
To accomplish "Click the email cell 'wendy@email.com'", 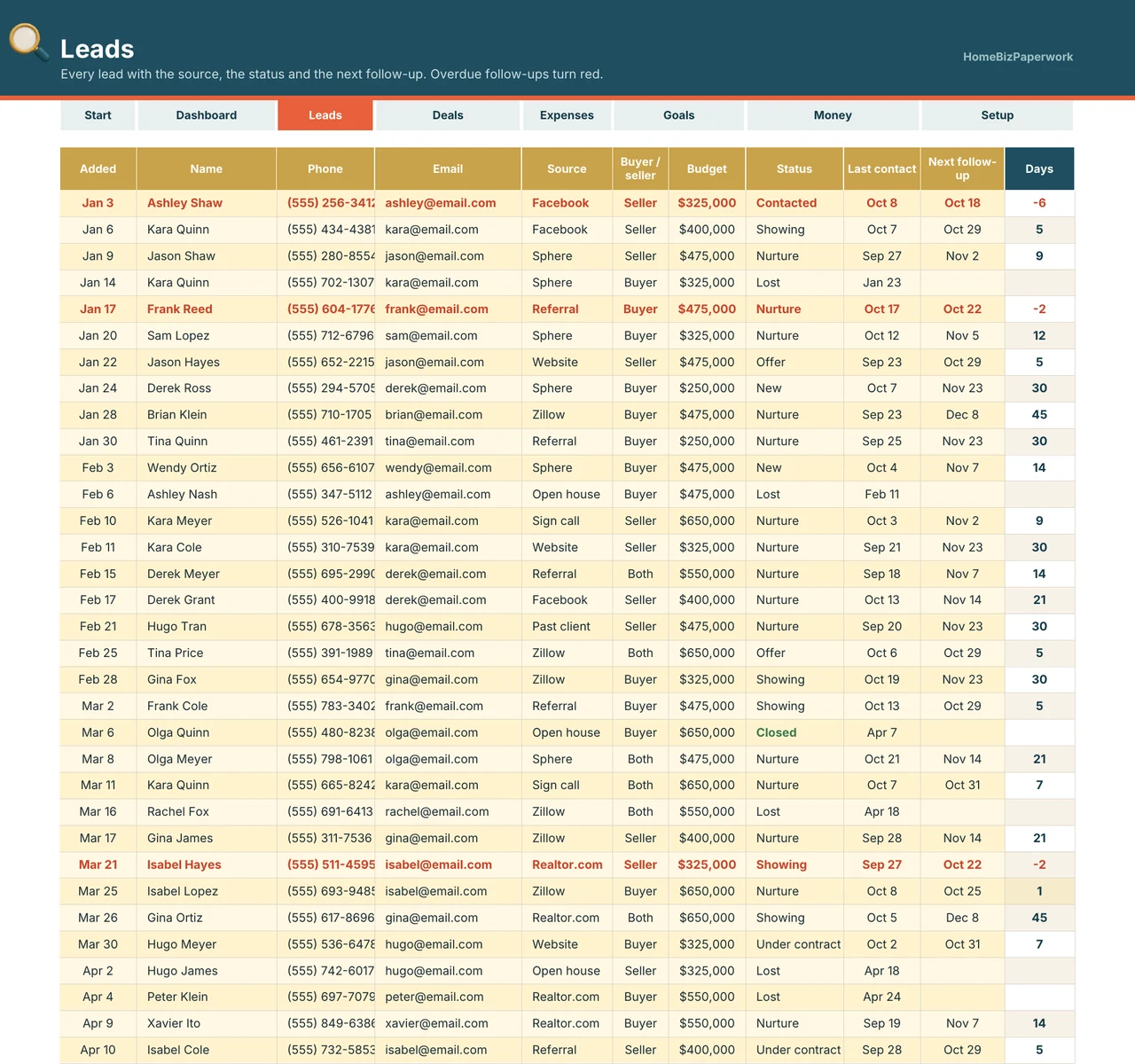I will (x=448, y=468).
